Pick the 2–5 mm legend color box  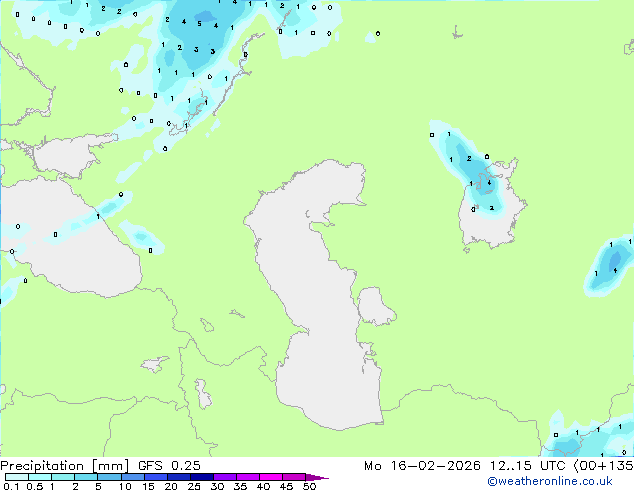point(86,477)
